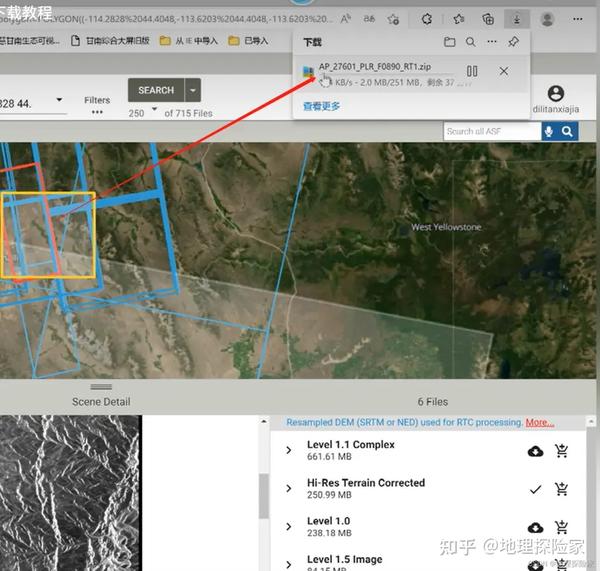
Task: Open downloads folder in popup
Action: [450, 42]
